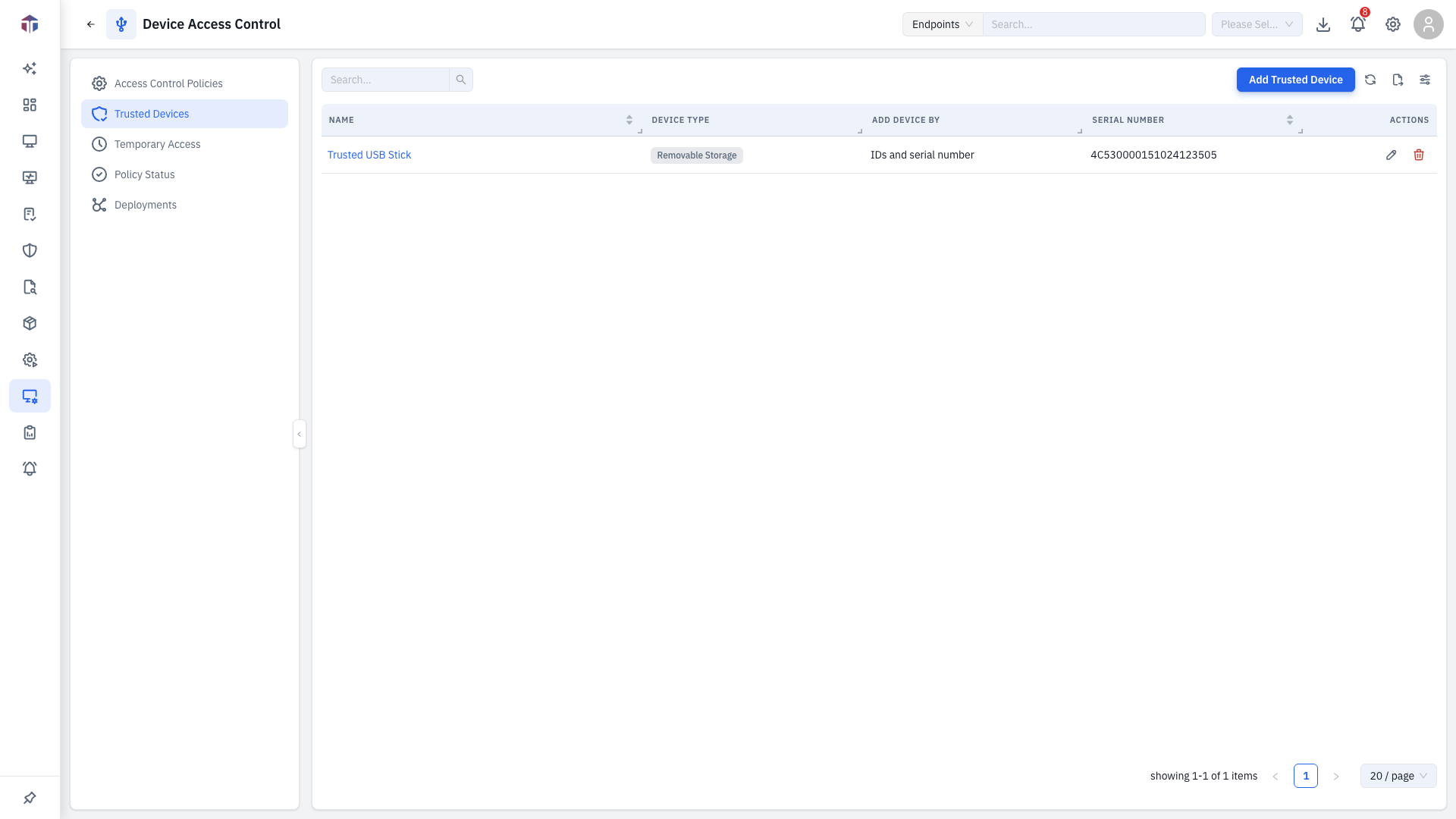Image resolution: width=1456 pixels, height=819 pixels.
Task: Click the showing 1-1 of 1 items text
Action: tap(1203, 776)
